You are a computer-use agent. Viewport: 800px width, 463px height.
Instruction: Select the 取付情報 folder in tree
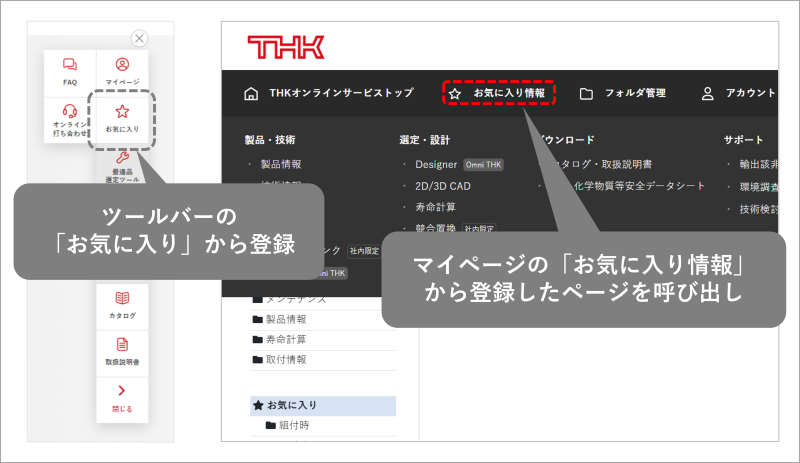(x=284, y=359)
